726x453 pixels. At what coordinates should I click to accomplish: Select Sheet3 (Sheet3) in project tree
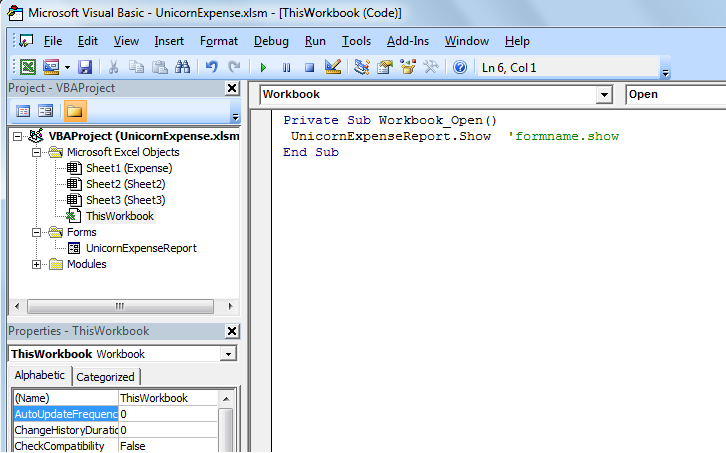coord(125,200)
